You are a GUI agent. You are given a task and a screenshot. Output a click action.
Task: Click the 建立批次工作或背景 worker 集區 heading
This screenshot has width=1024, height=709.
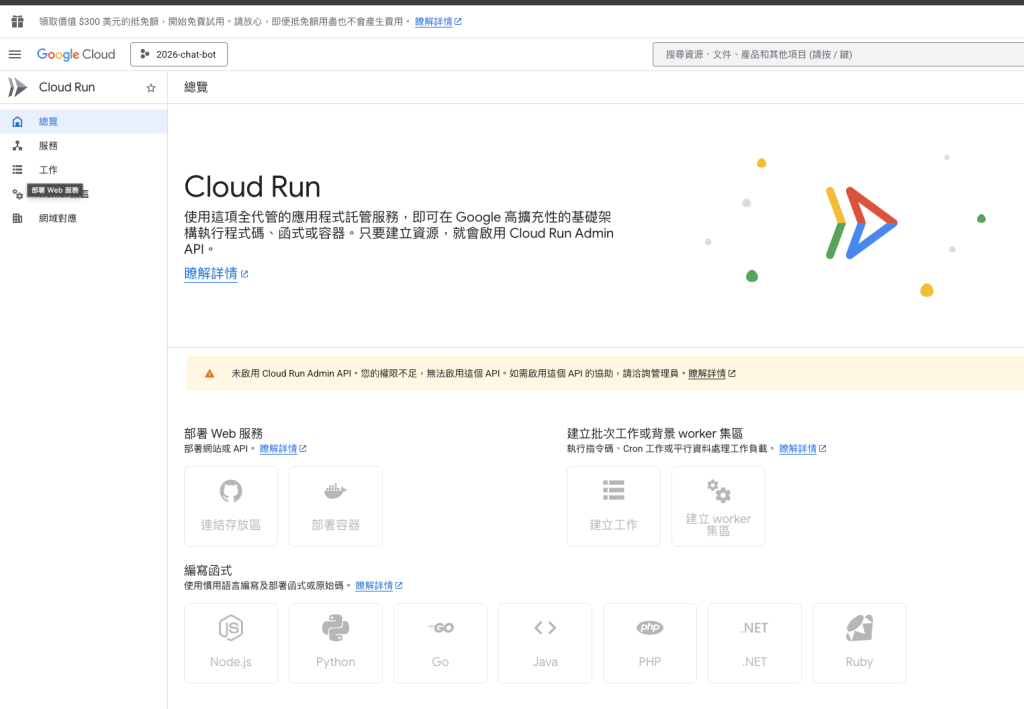655,433
